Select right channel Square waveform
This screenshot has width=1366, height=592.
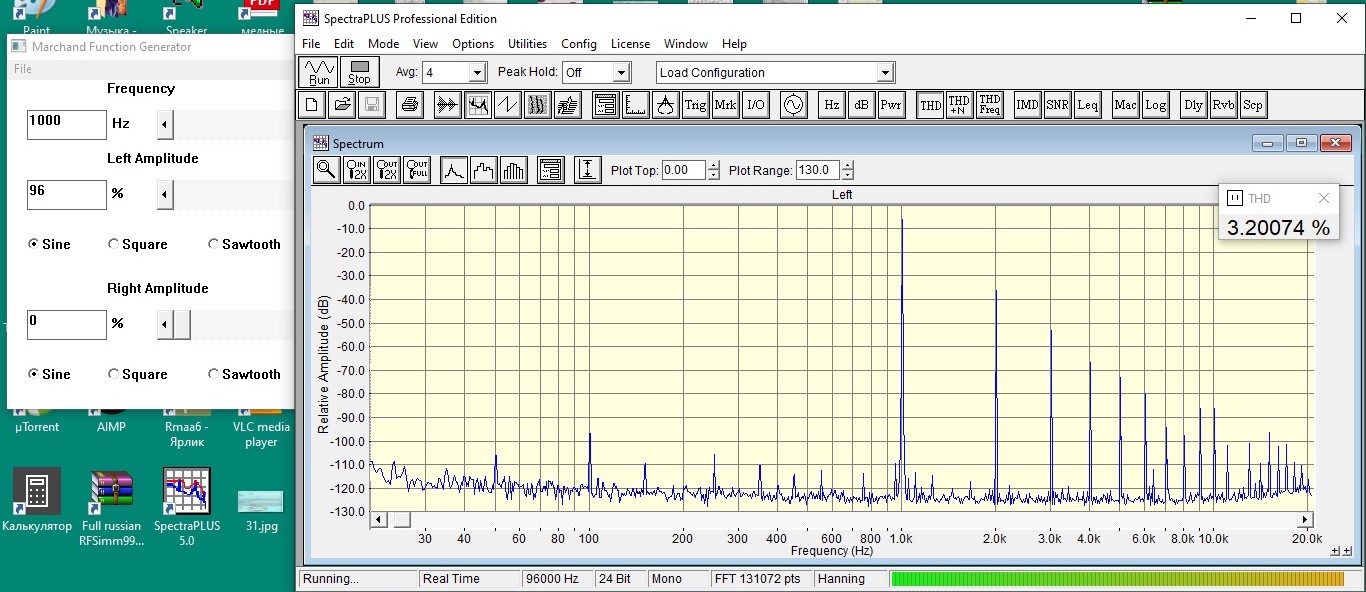138,374
